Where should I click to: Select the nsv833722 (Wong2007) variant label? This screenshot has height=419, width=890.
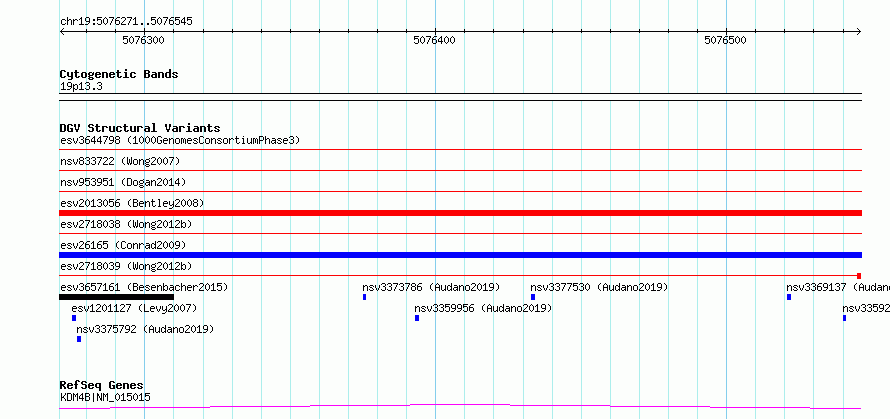pos(120,162)
